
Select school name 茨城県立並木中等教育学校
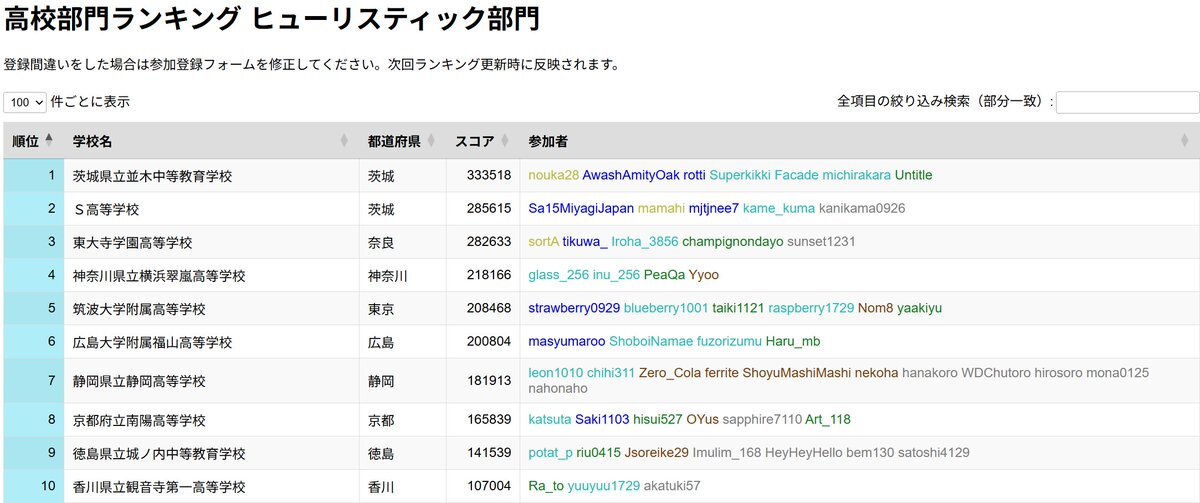click(x=152, y=176)
